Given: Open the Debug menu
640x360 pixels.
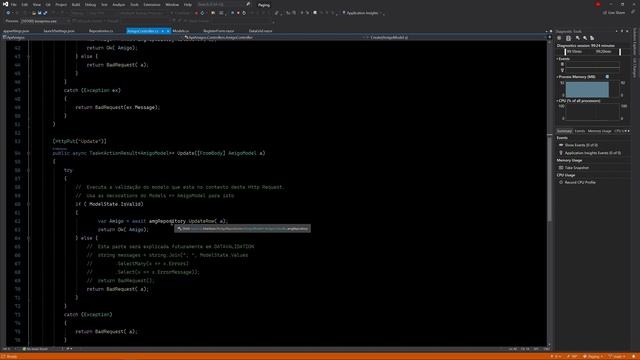Looking at the screenshot, I should pyautogui.click(x=90, y=5).
